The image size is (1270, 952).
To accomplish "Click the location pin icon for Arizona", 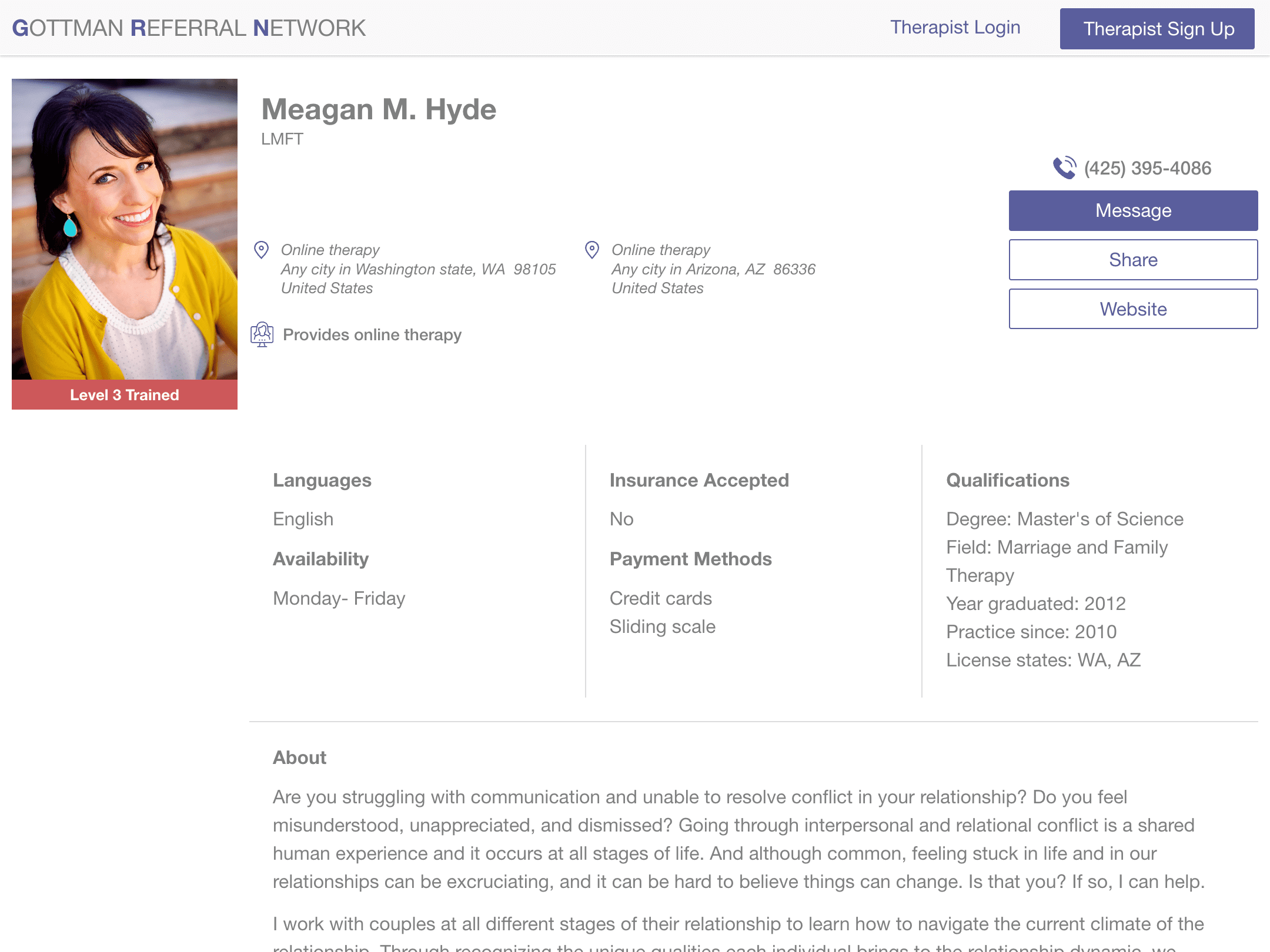I will click(x=593, y=250).
